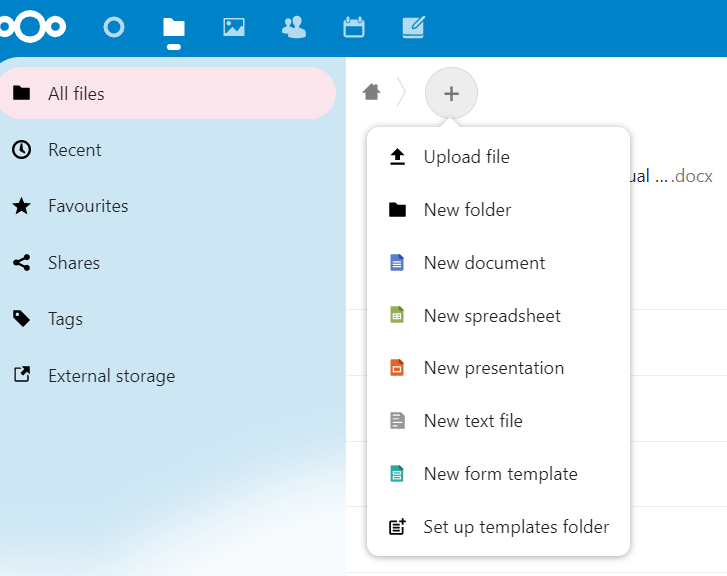Click the blue document icon

click(397, 262)
